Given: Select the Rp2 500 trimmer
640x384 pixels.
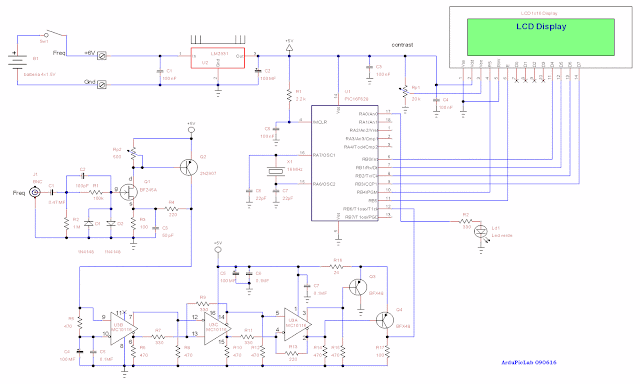Looking at the screenshot, I should (x=133, y=154).
